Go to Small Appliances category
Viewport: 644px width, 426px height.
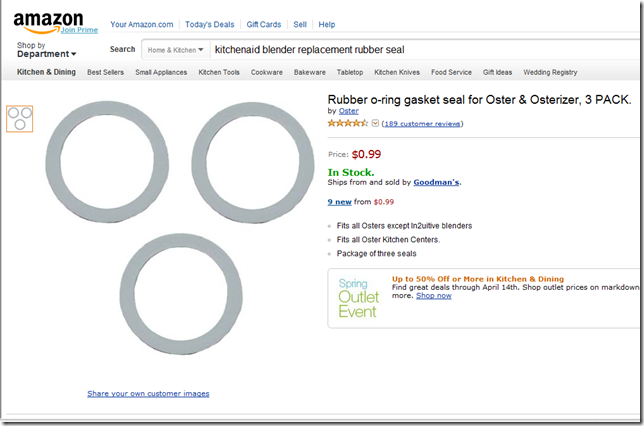(x=160, y=72)
